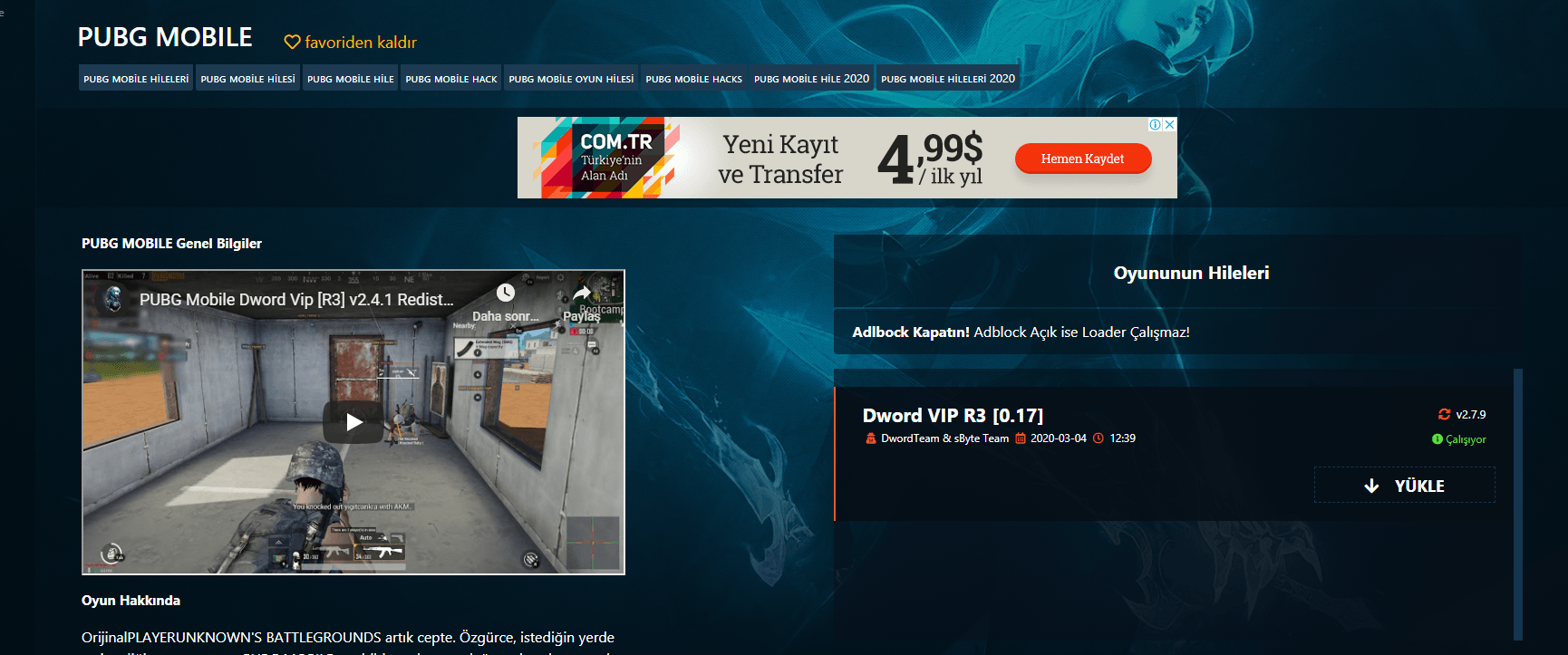The width and height of the screenshot is (1568, 655).
Task: Click the Hemen Kaydet ad button
Action: click(x=1083, y=159)
